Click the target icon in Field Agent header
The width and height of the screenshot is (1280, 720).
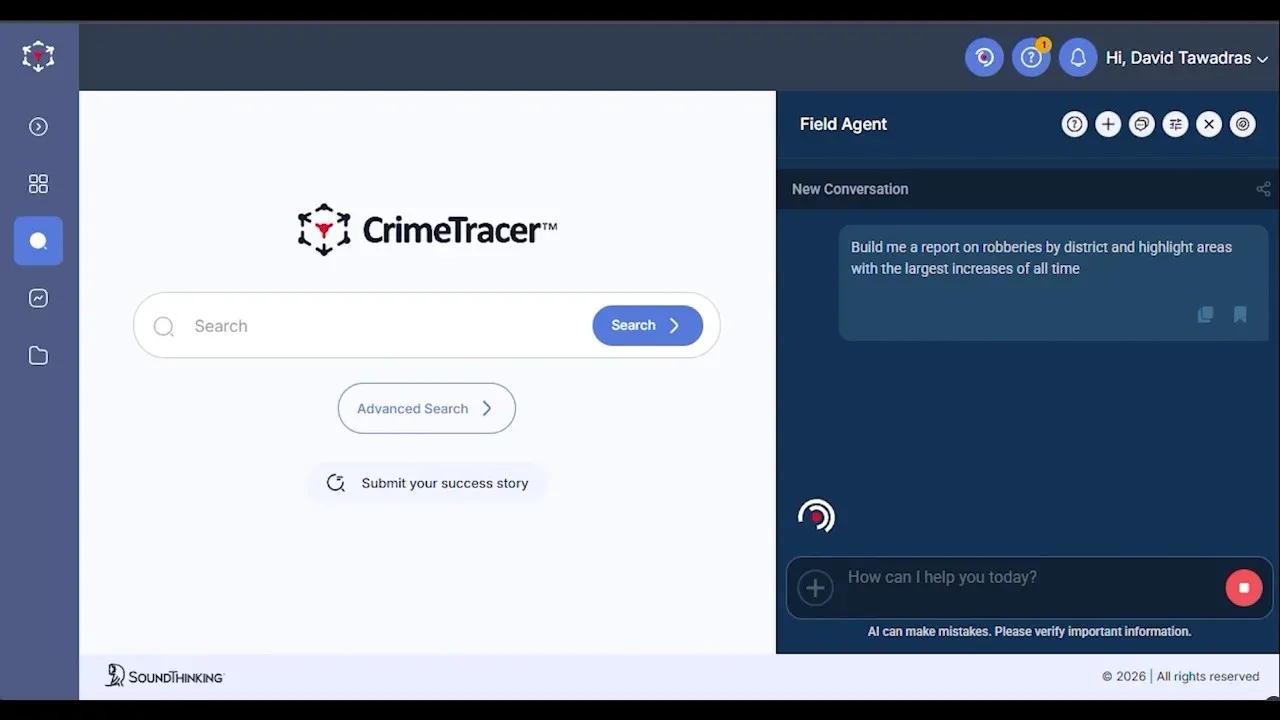pos(1242,124)
